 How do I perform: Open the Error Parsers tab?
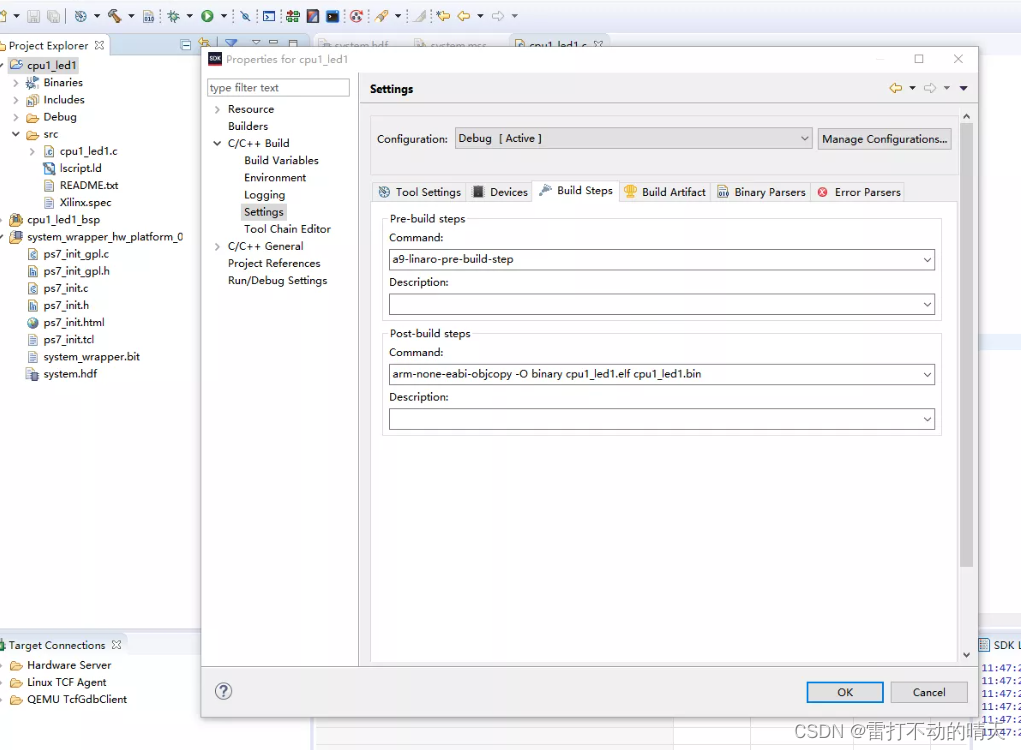[x=859, y=192]
